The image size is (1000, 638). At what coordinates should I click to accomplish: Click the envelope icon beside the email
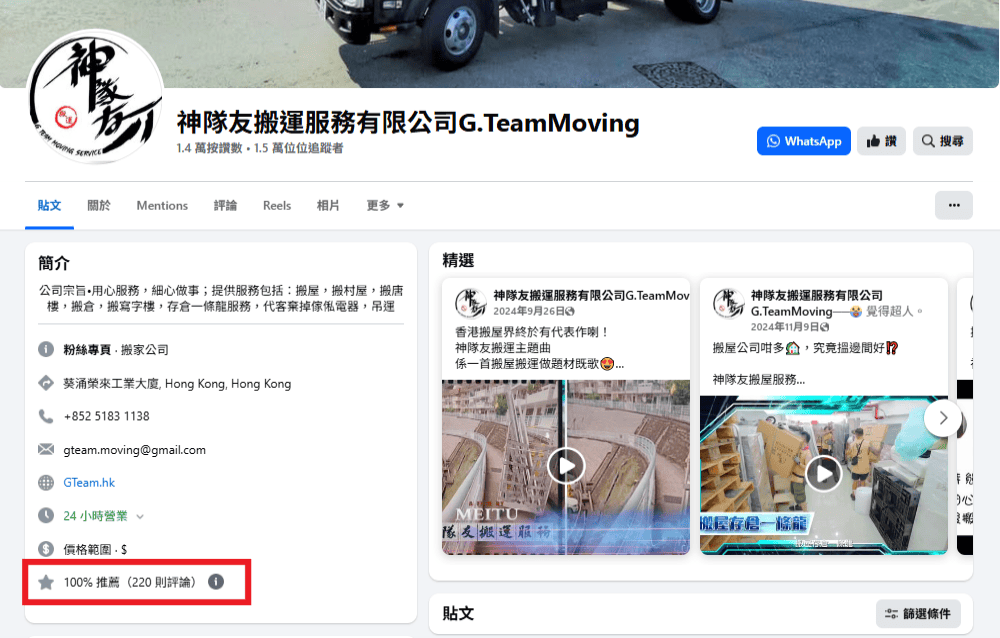click(46, 449)
